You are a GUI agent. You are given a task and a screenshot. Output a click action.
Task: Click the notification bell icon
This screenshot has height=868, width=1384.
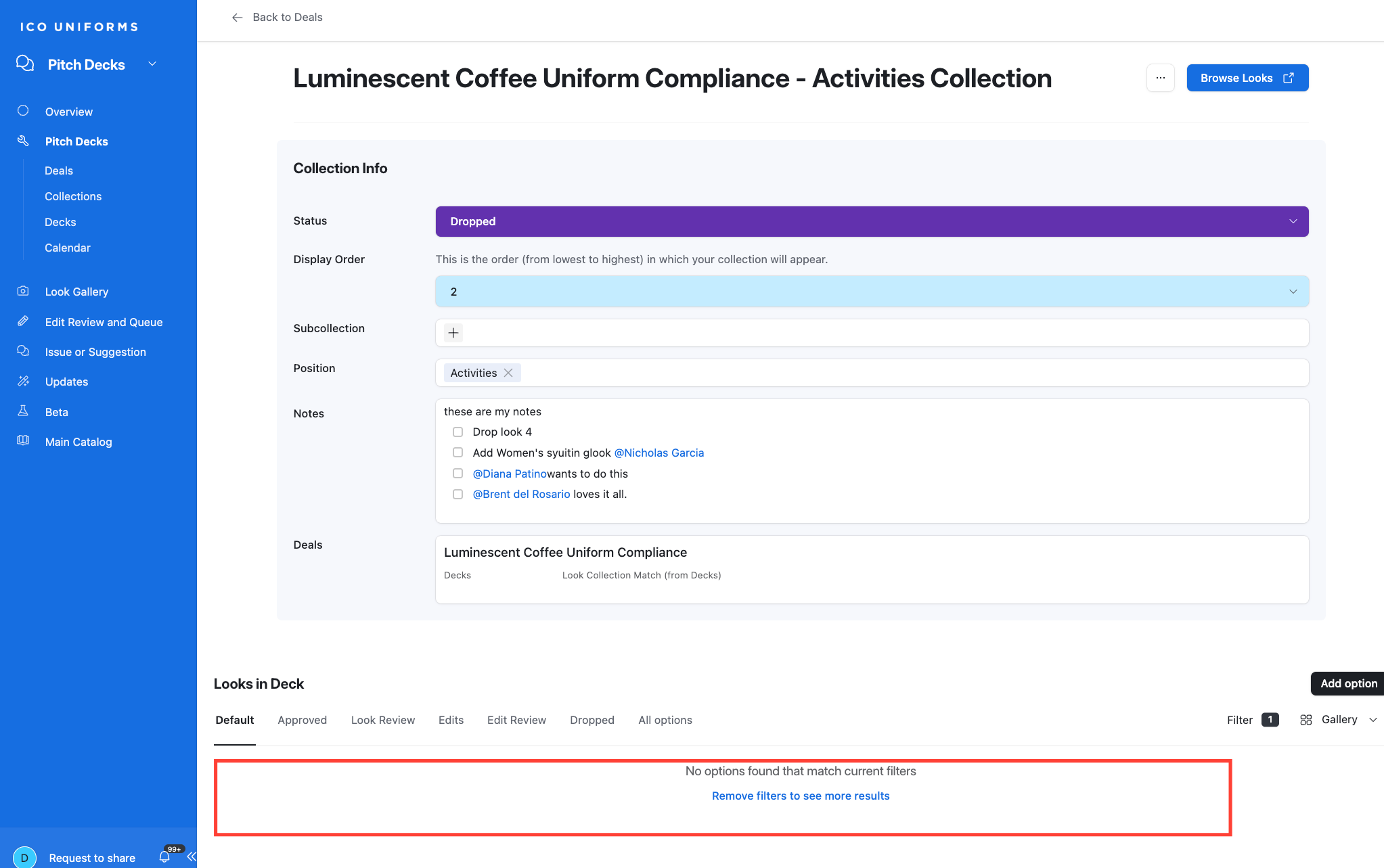tap(164, 856)
